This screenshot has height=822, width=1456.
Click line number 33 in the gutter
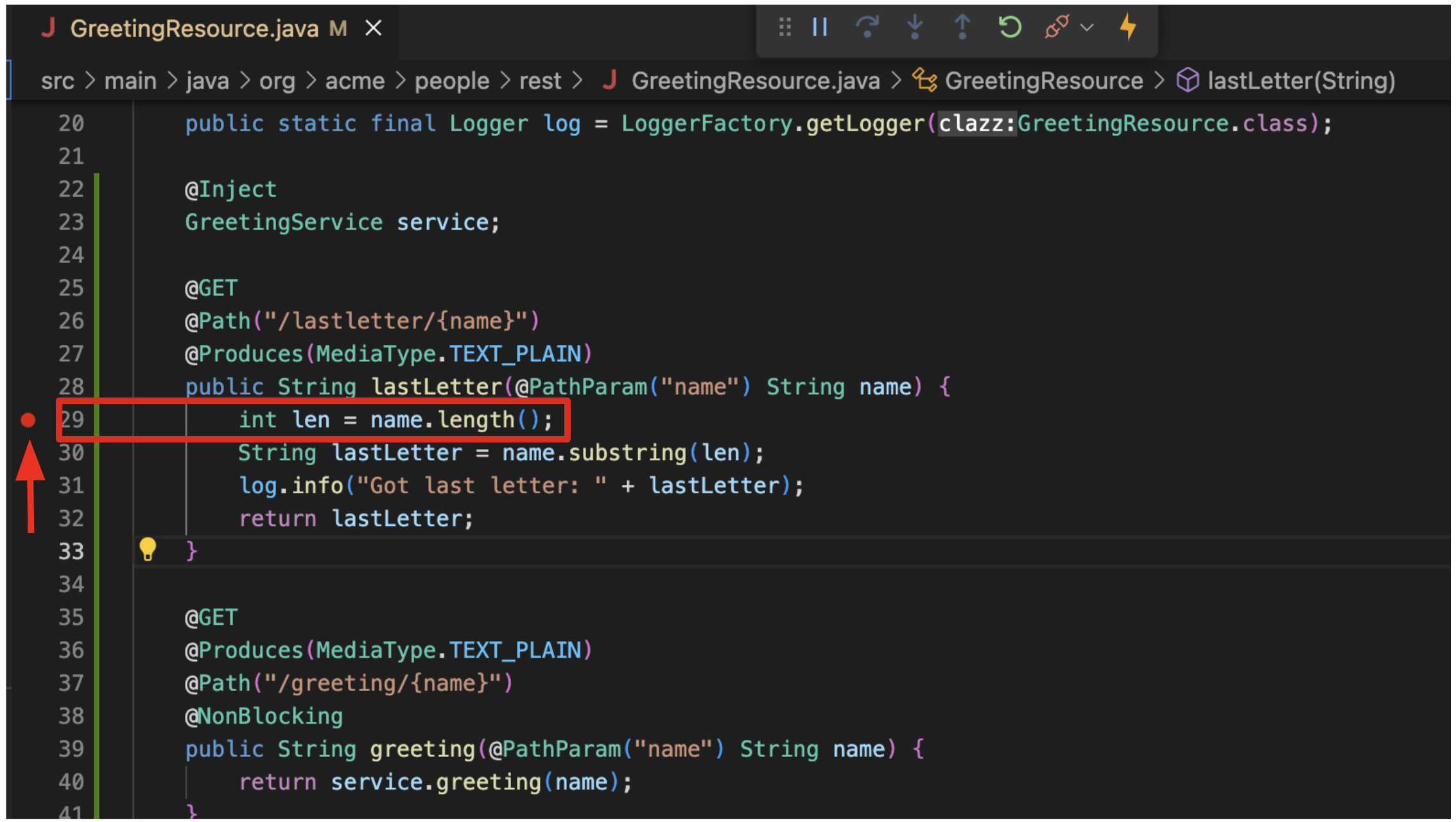point(71,551)
